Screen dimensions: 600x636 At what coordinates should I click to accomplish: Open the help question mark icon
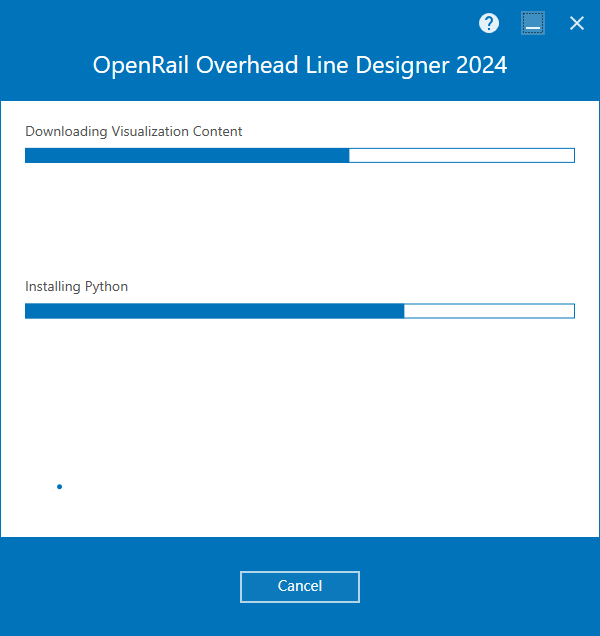[x=489, y=23]
